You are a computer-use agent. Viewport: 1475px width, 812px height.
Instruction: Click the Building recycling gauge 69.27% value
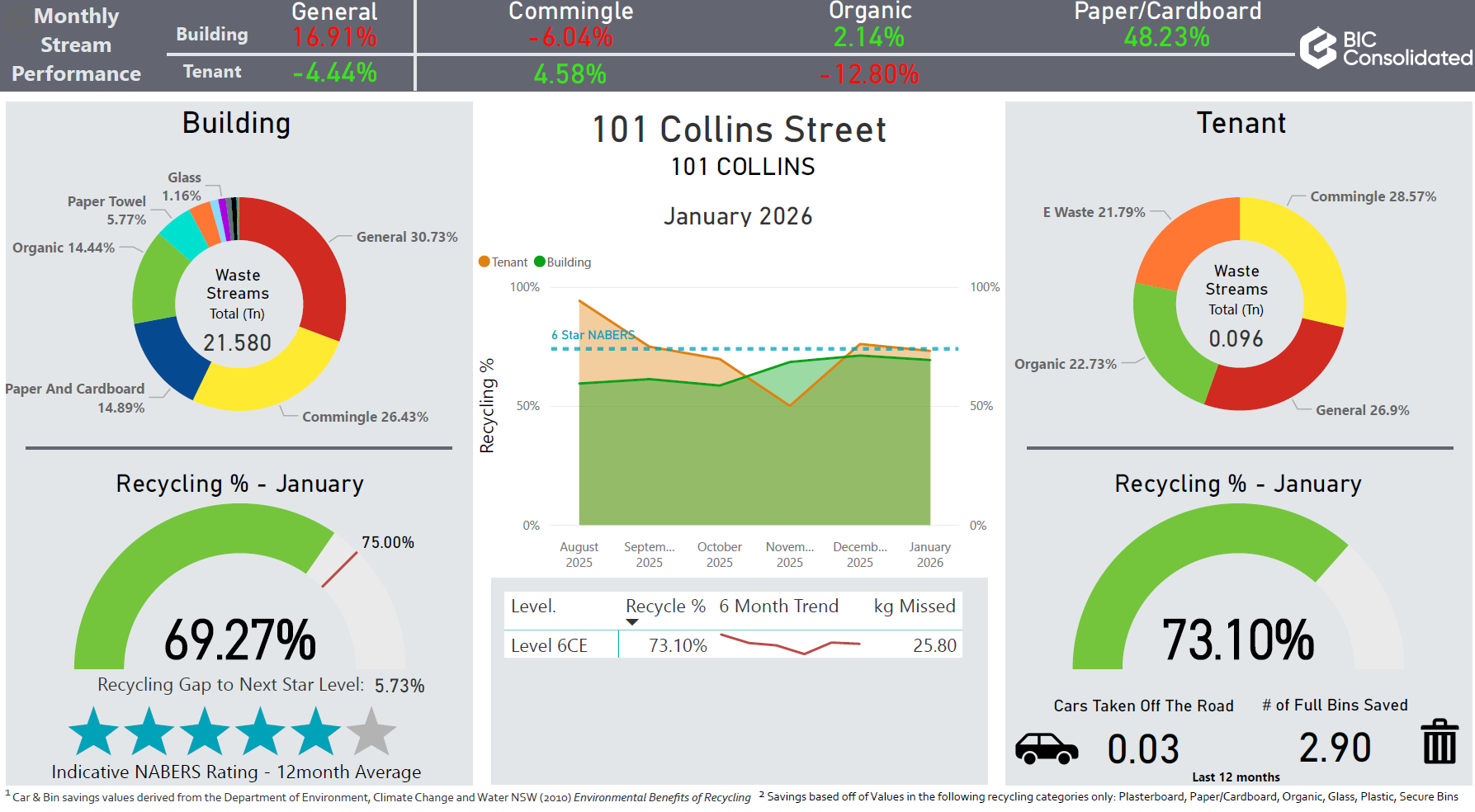(239, 640)
